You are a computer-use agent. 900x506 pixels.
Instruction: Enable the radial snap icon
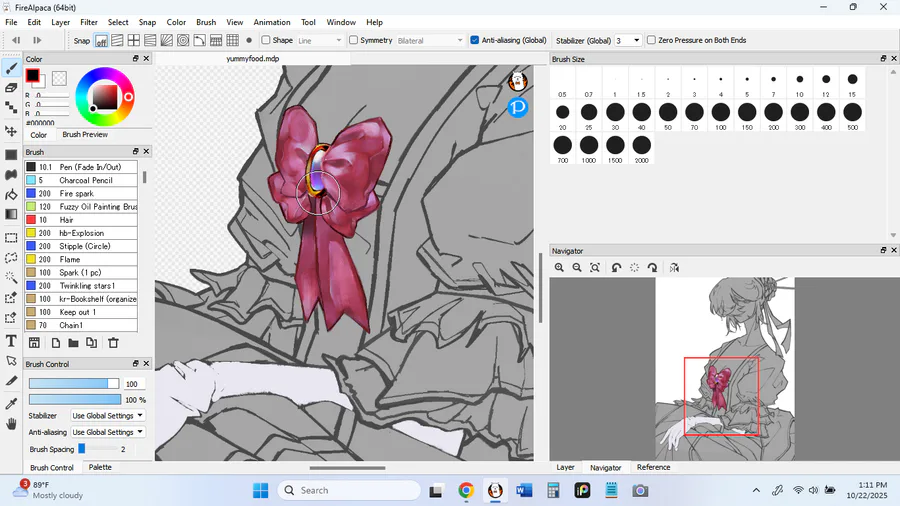click(166, 40)
